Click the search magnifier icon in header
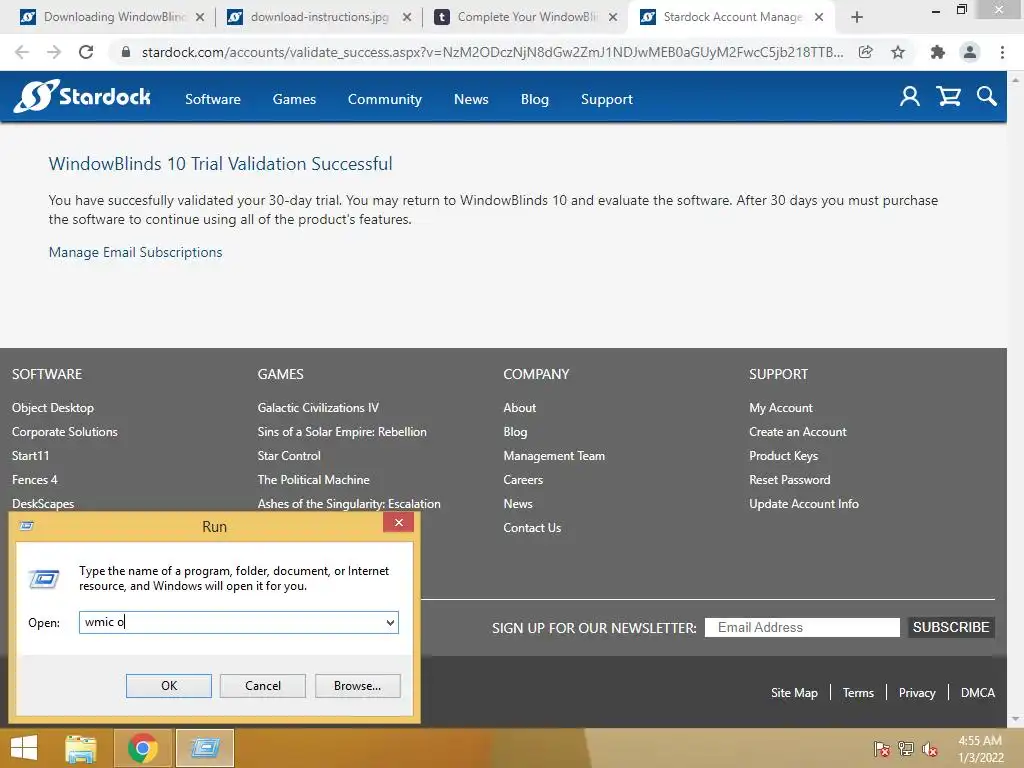 (987, 97)
